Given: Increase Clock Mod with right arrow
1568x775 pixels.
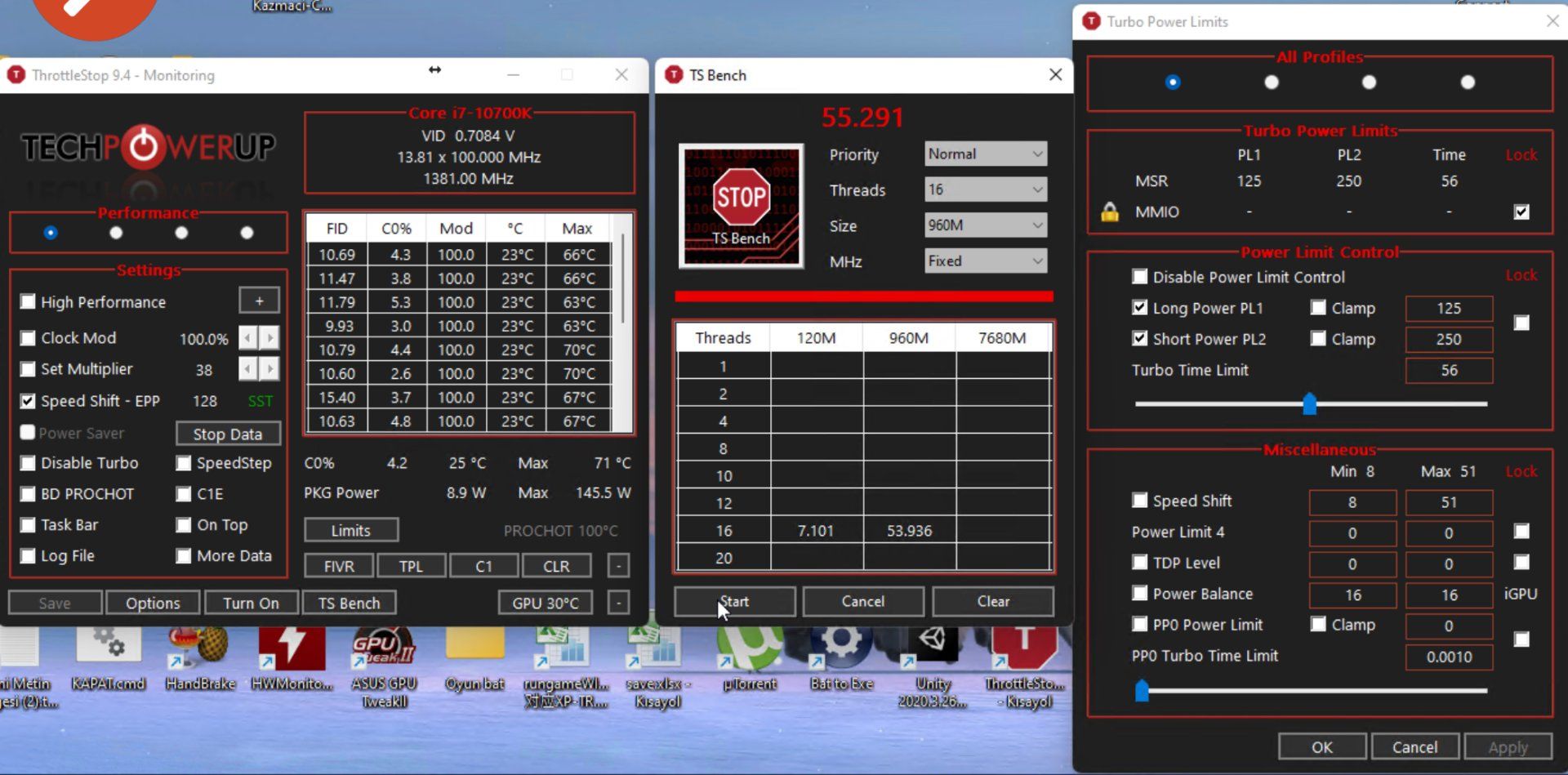Looking at the screenshot, I should pyautogui.click(x=269, y=337).
